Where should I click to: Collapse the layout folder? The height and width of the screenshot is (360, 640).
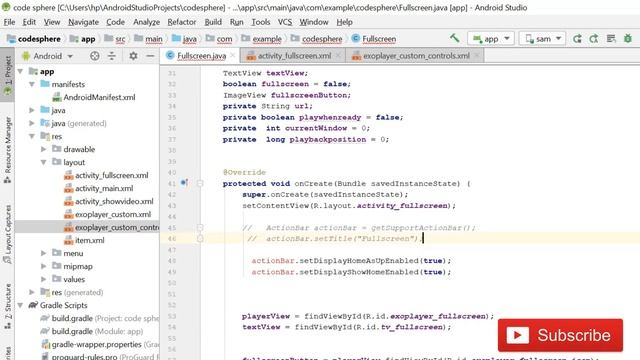[44, 162]
